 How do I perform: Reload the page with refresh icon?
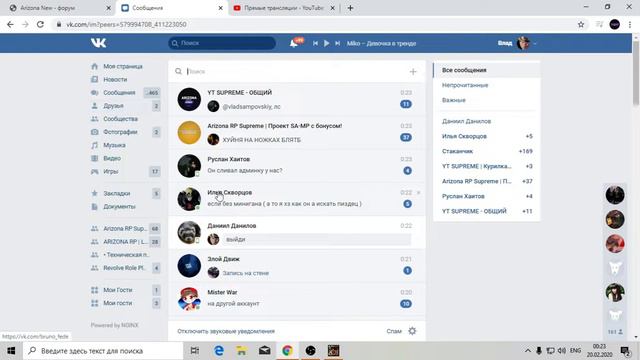coord(40,24)
